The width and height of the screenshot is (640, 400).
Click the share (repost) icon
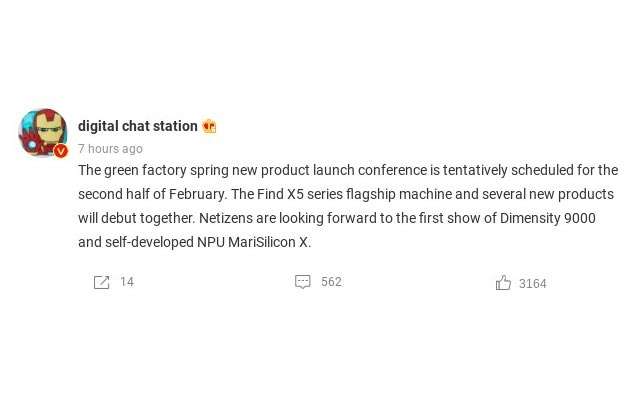tap(101, 282)
